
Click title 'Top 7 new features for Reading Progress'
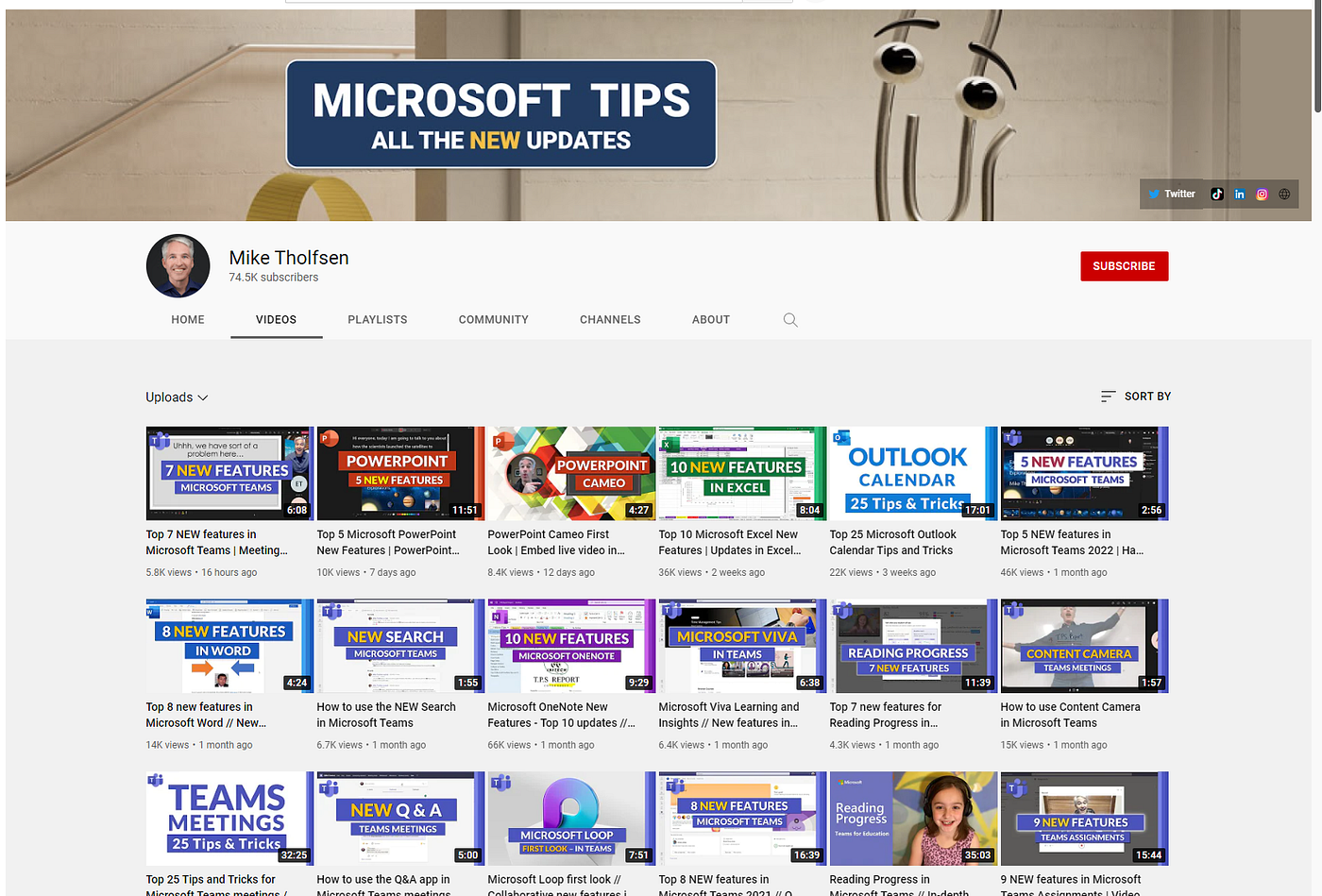(886, 715)
